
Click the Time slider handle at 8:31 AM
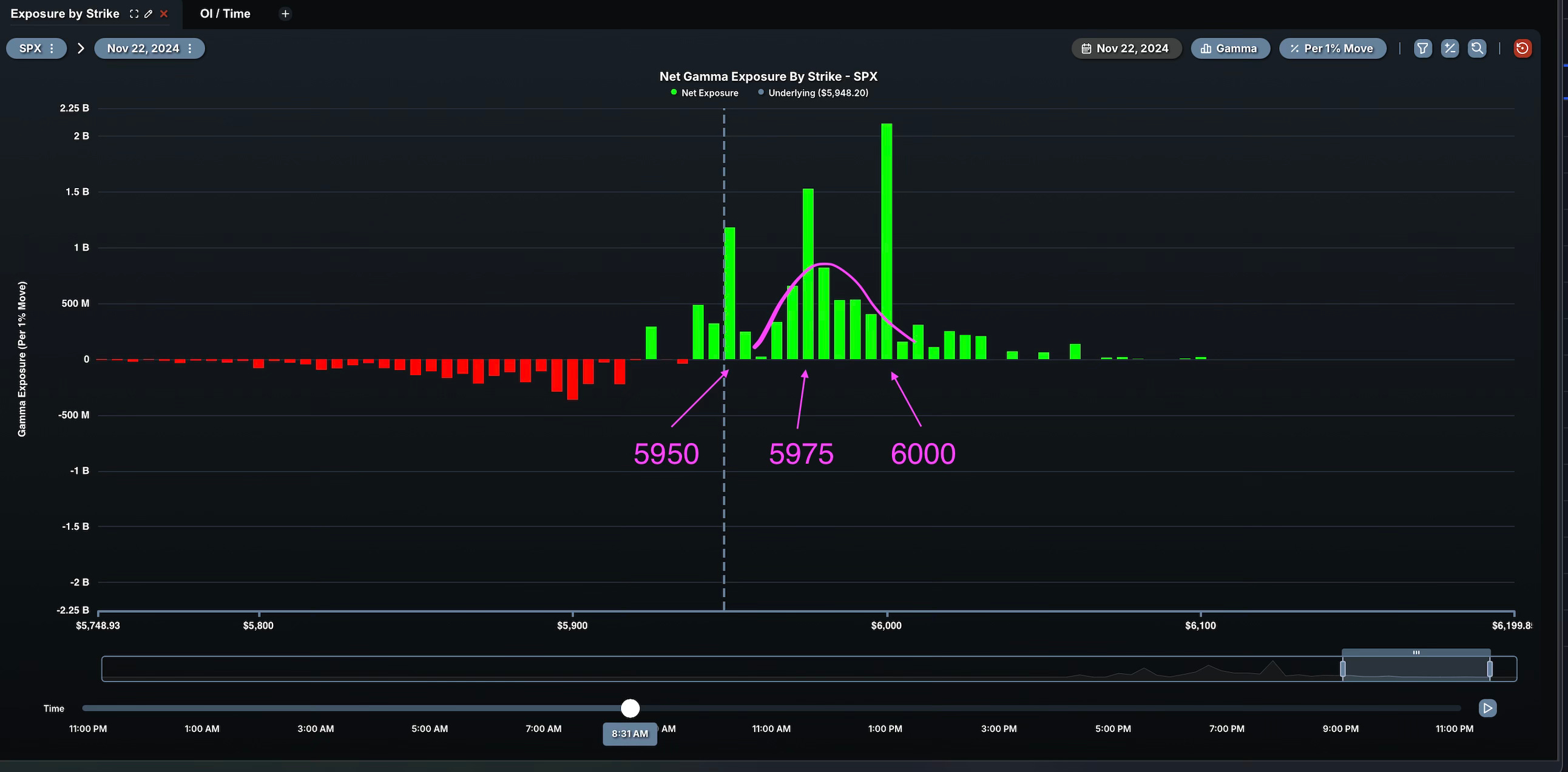coord(630,708)
